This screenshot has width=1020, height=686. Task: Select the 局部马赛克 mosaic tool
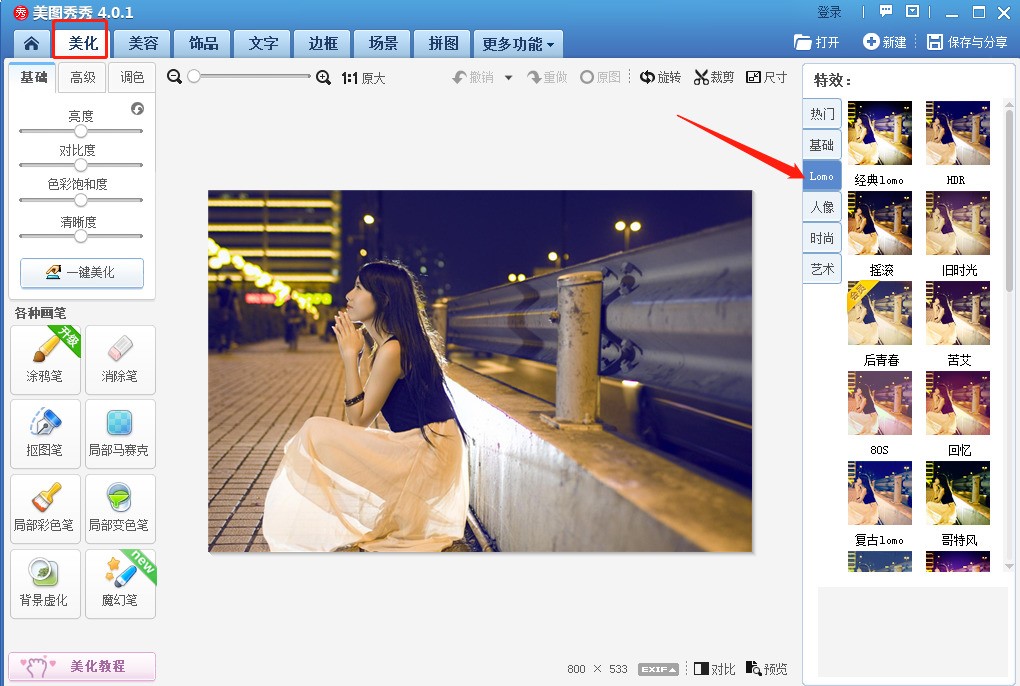point(120,433)
